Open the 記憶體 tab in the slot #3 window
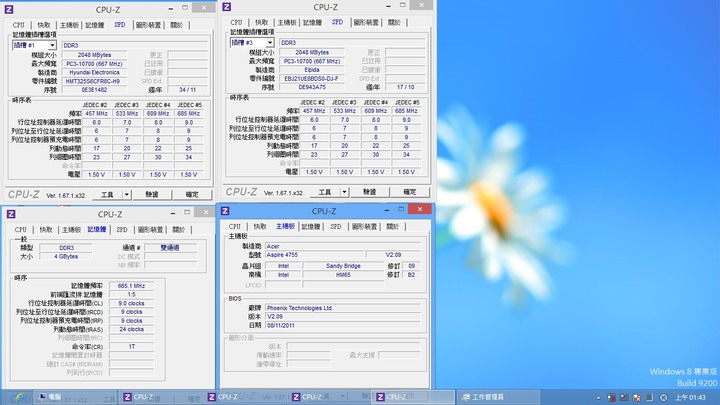Viewport: 720px width, 405px height. (x=312, y=22)
